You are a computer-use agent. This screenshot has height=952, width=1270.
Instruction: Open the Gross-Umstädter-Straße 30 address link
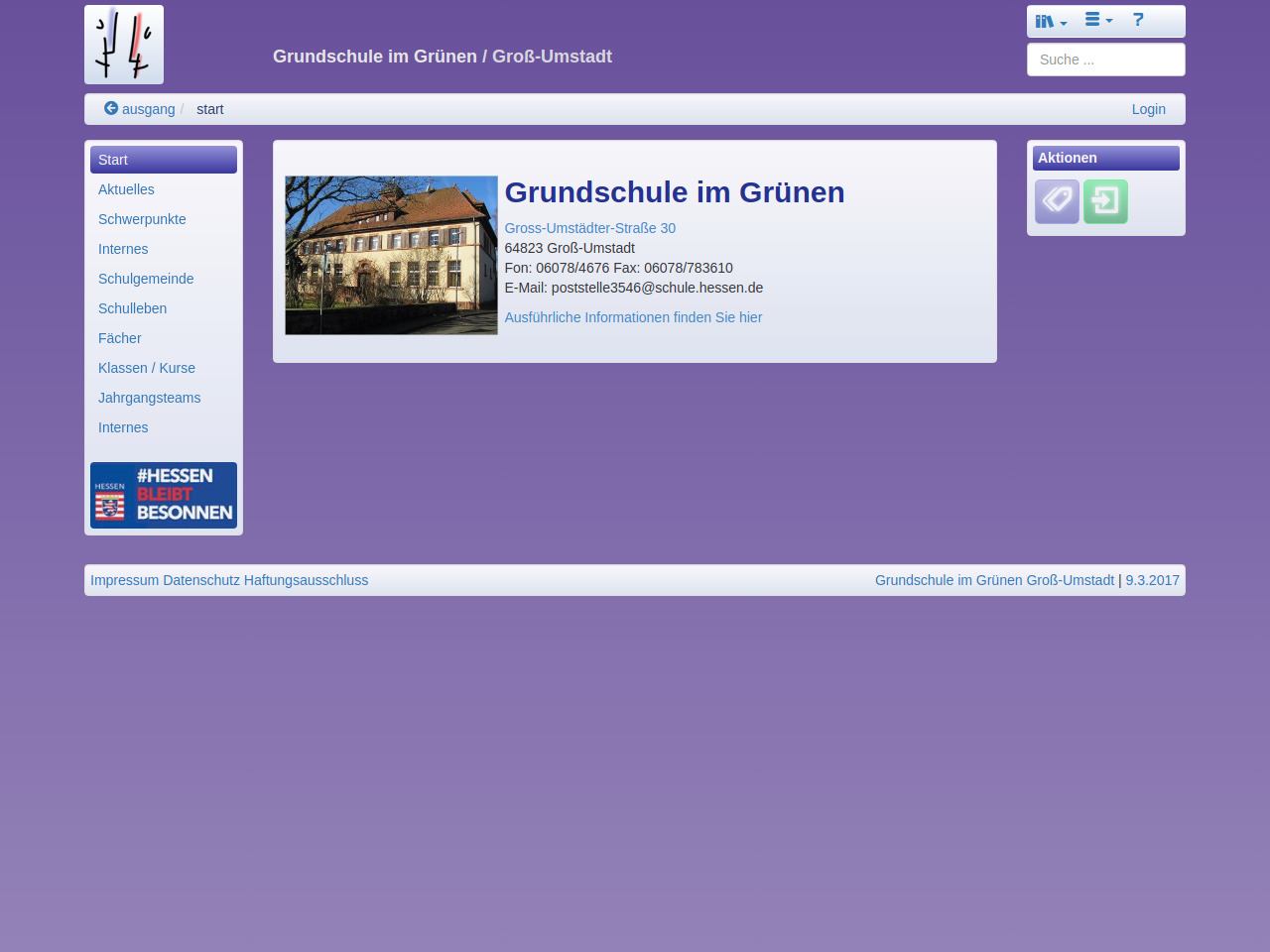[x=589, y=228]
